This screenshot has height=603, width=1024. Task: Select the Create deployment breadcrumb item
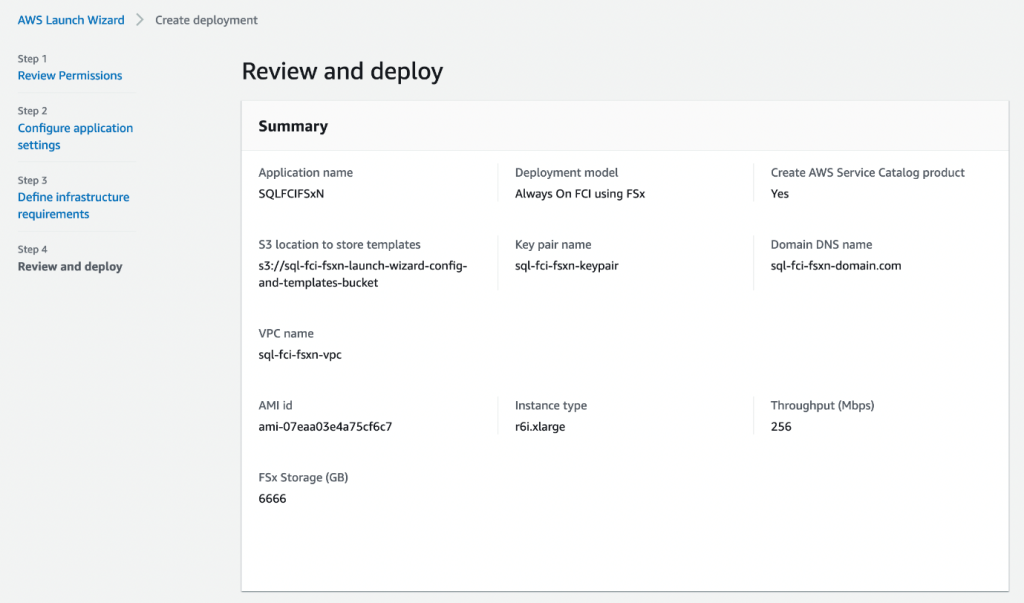pos(206,19)
